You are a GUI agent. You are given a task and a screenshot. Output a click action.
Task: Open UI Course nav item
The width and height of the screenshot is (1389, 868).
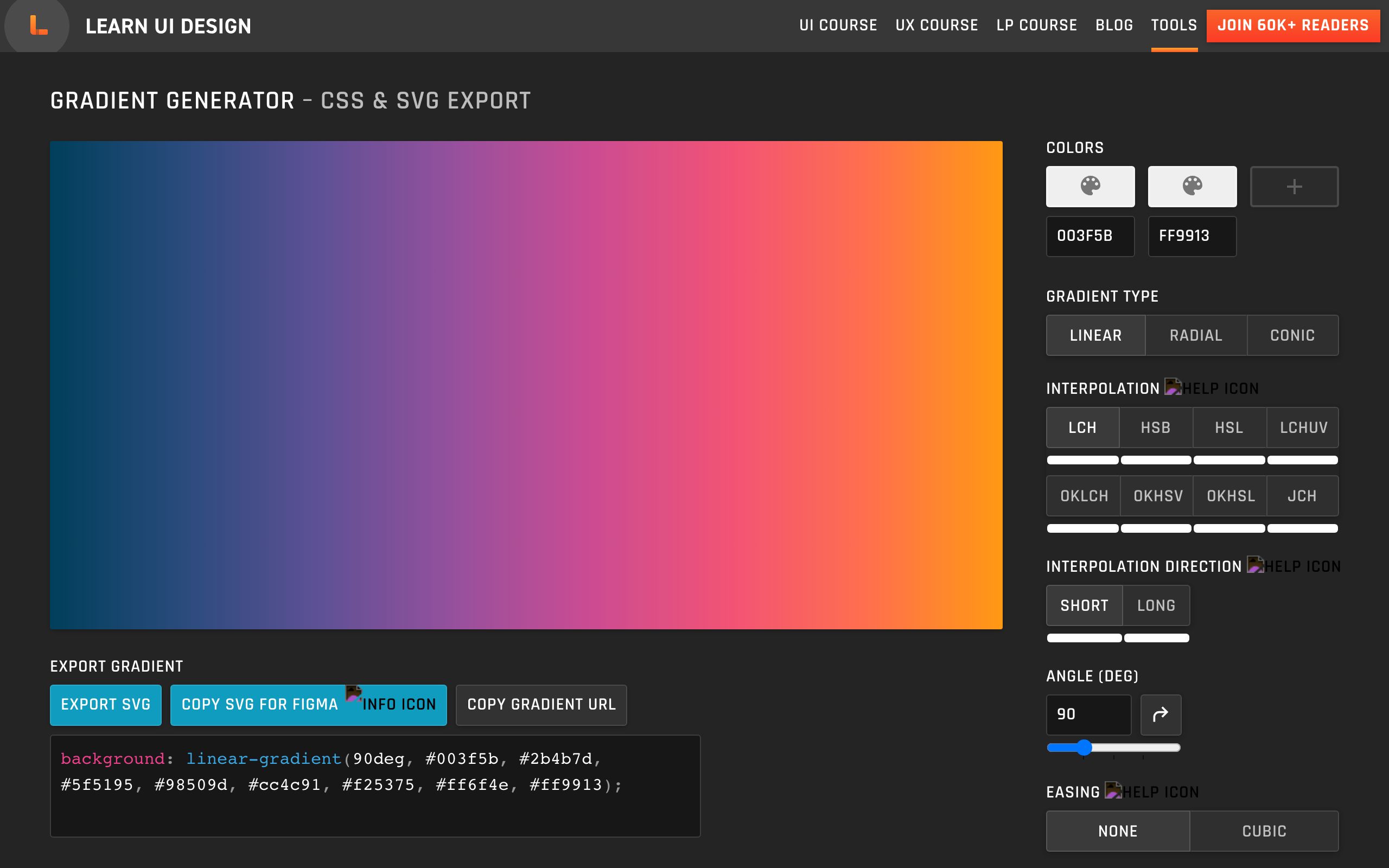click(x=838, y=25)
